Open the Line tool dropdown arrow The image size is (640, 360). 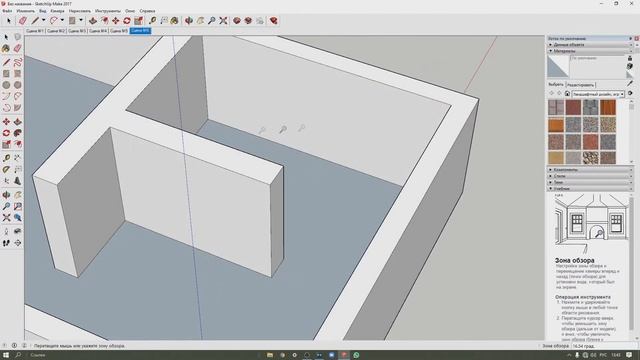pyautogui.click(x=44, y=20)
